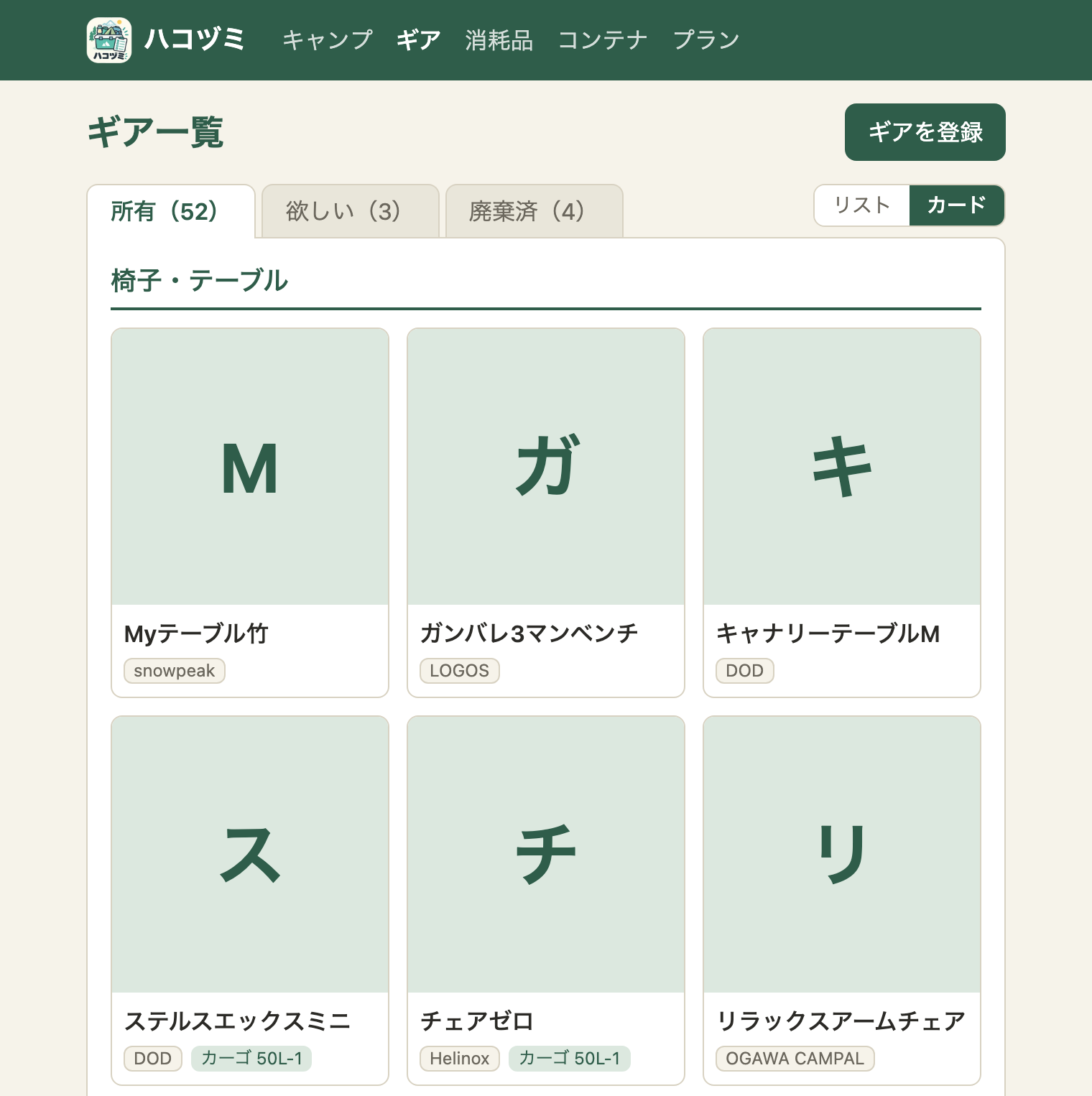Screen dimensions: 1092x1096
Task: Click the OGAWA CAMPAL brand tag
Action: (795, 1059)
